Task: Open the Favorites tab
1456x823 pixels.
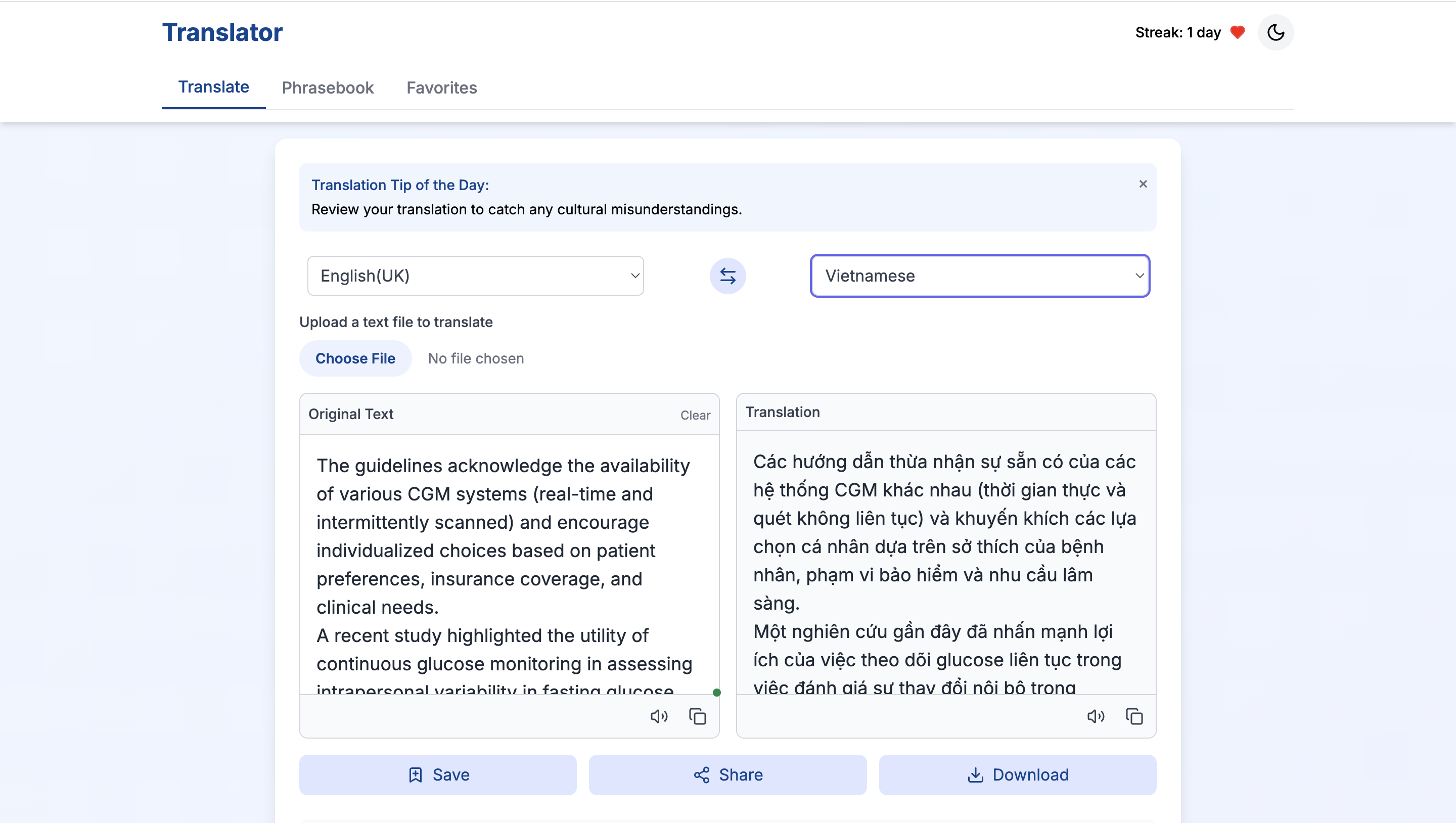Action: point(441,87)
